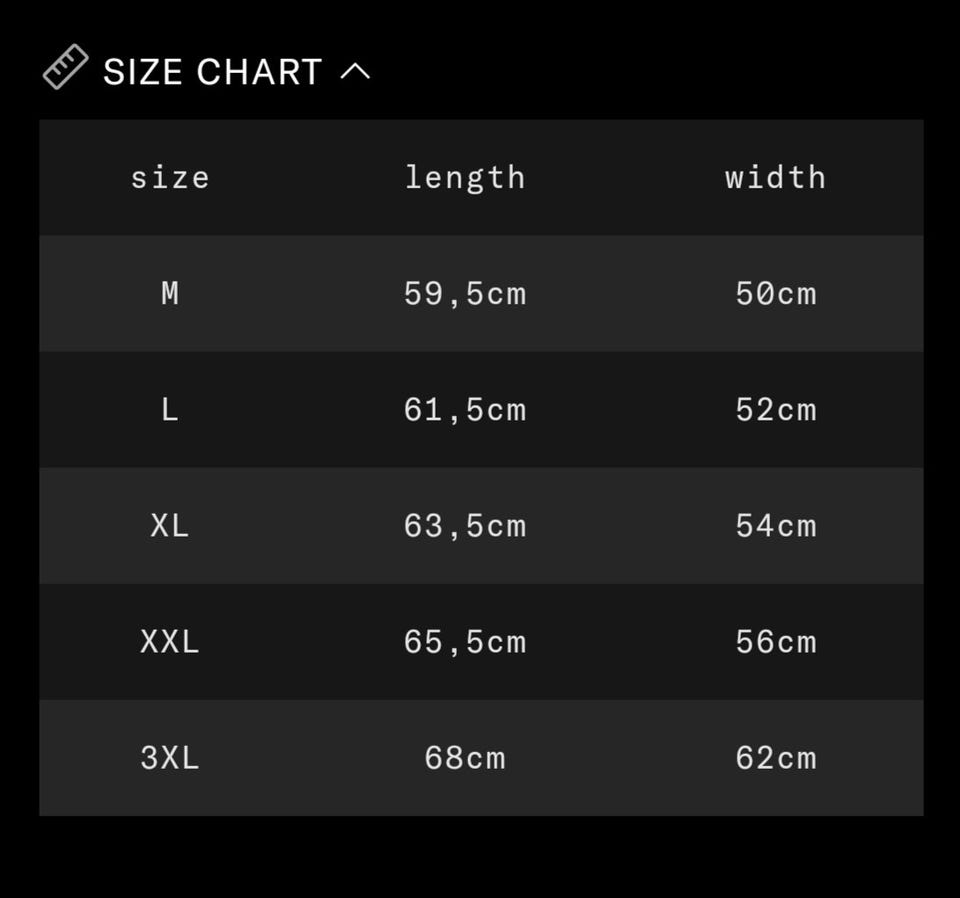The image size is (960, 898).
Task: Click the 52cm width value
Action: click(776, 410)
